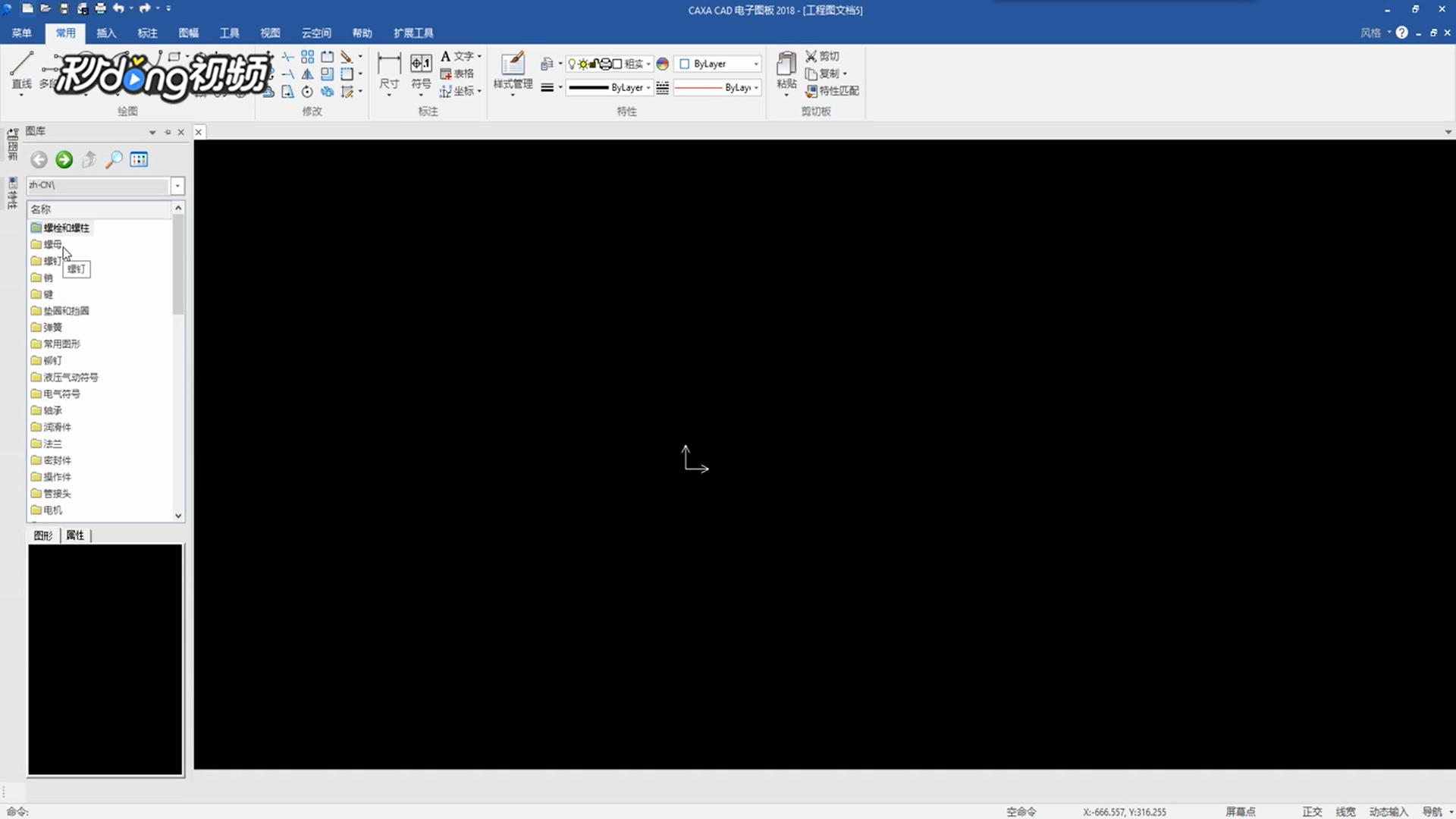
Task: Click the library view mode grid icon
Action: click(139, 159)
